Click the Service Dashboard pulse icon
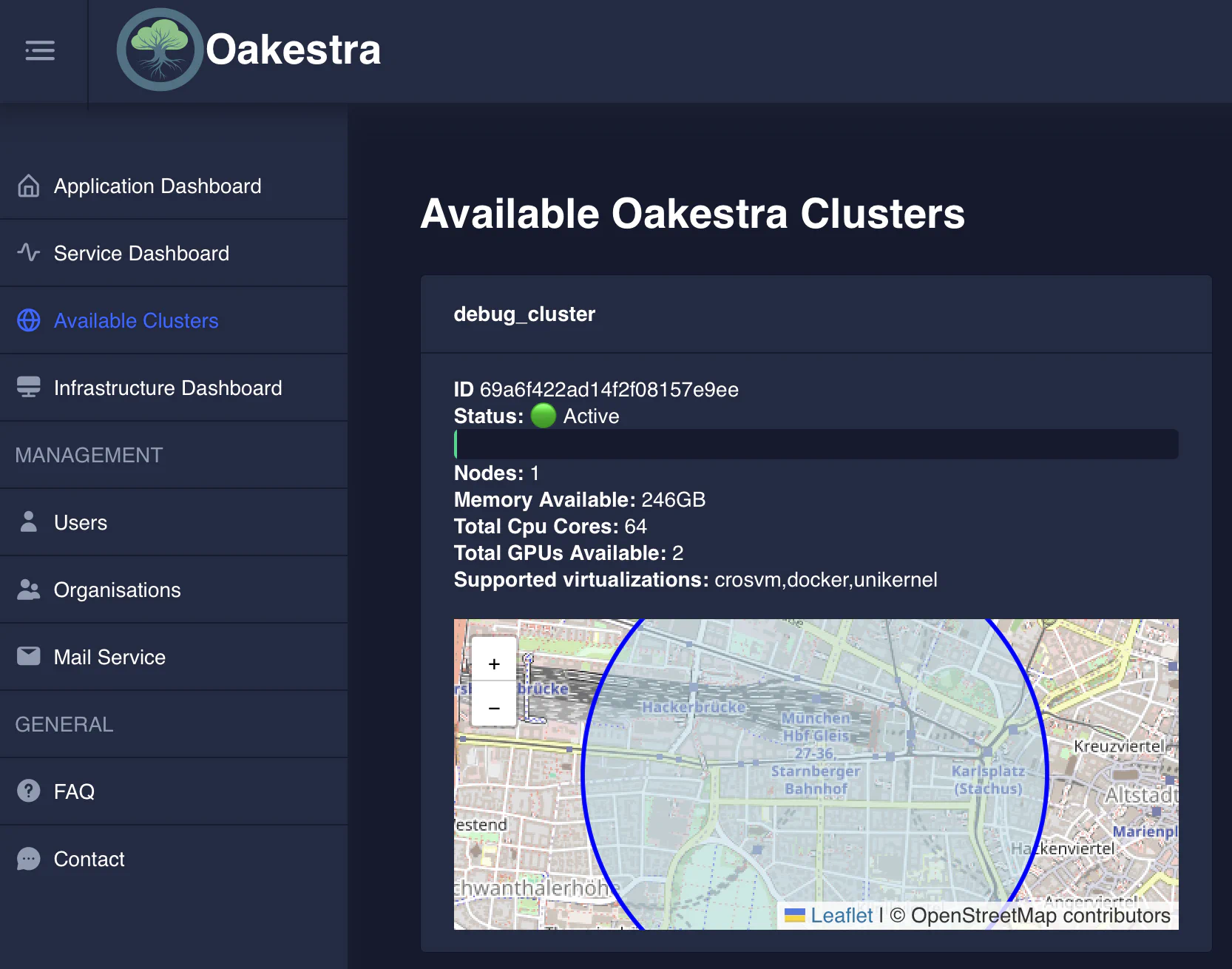Image resolution: width=1232 pixels, height=969 pixels. click(29, 253)
